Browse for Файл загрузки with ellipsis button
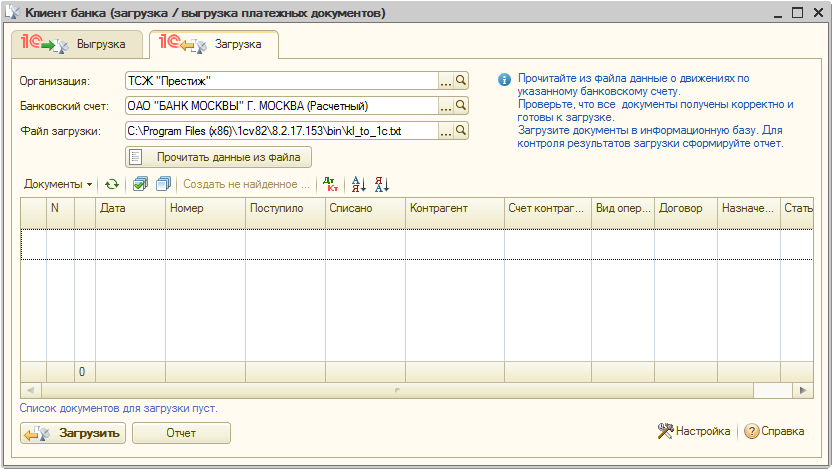This screenshot has height=469, width=832. pos(446,131)
